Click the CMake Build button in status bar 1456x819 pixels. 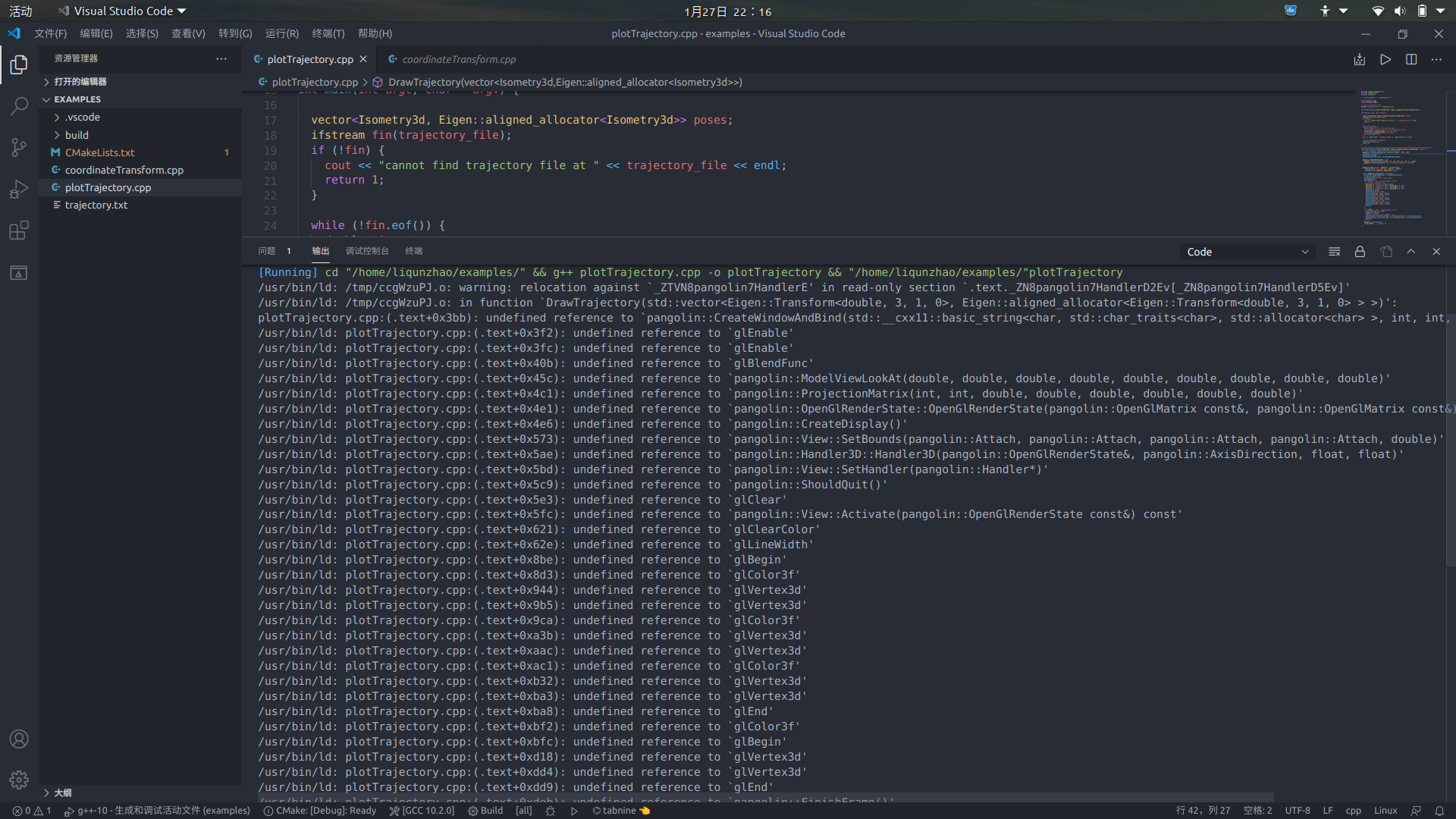pyautogui.click(x=485, y=811)
